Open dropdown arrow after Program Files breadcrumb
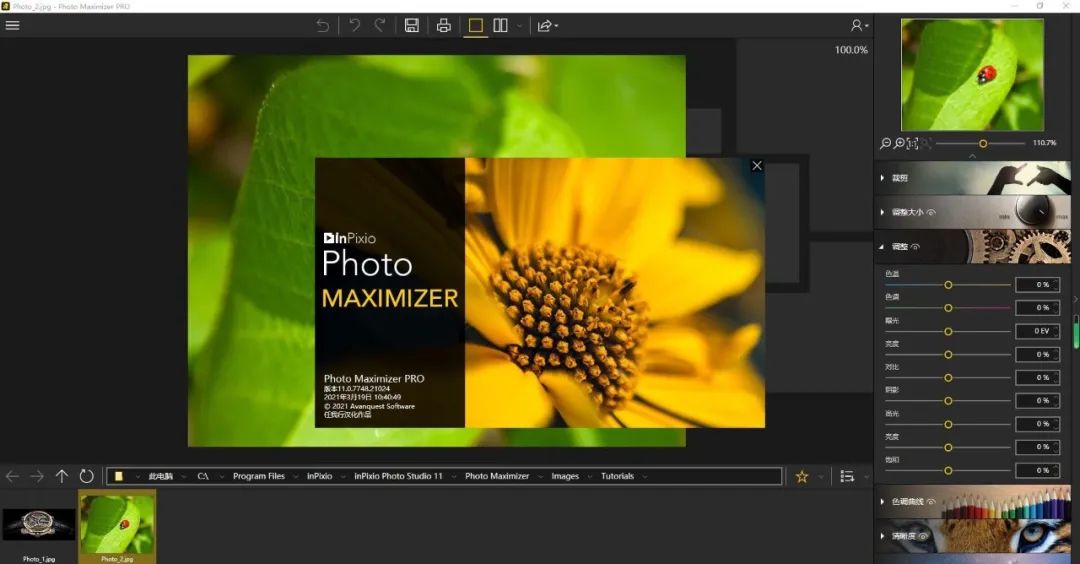1080x564 pixels. tap(295, 477)
